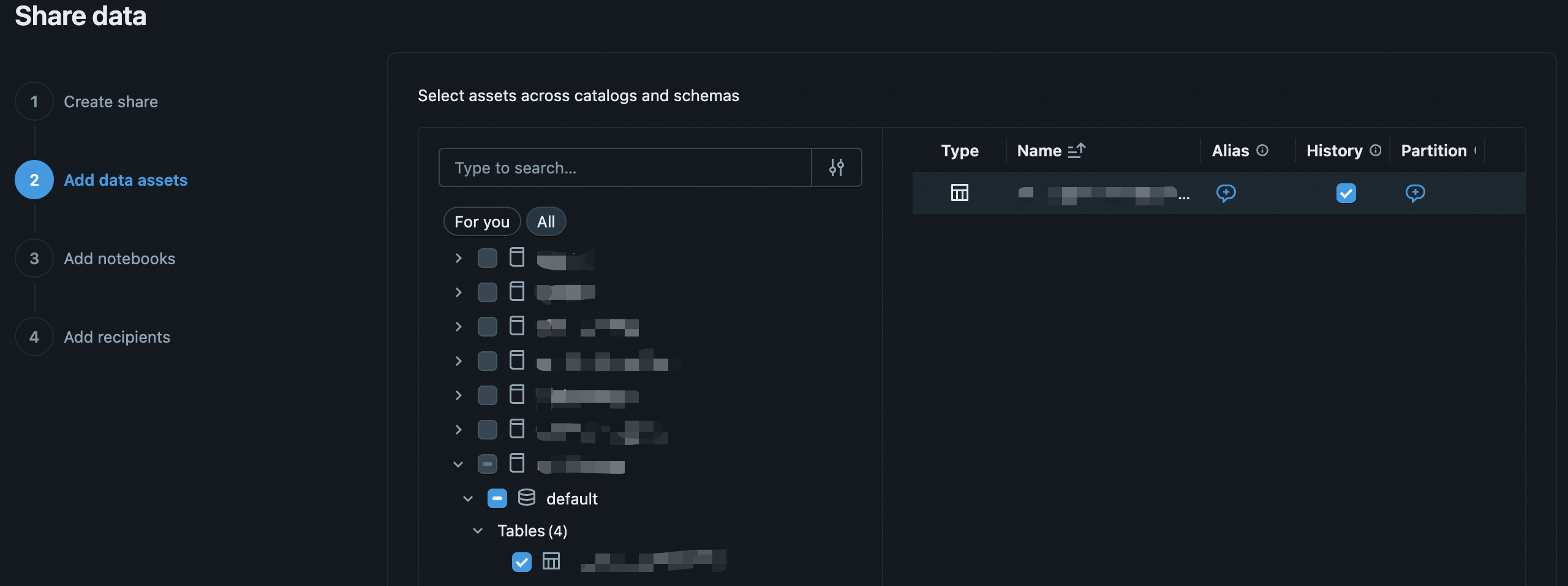
Task: Expand the sixth catalog in the tree
Action: tap(458, 430)
